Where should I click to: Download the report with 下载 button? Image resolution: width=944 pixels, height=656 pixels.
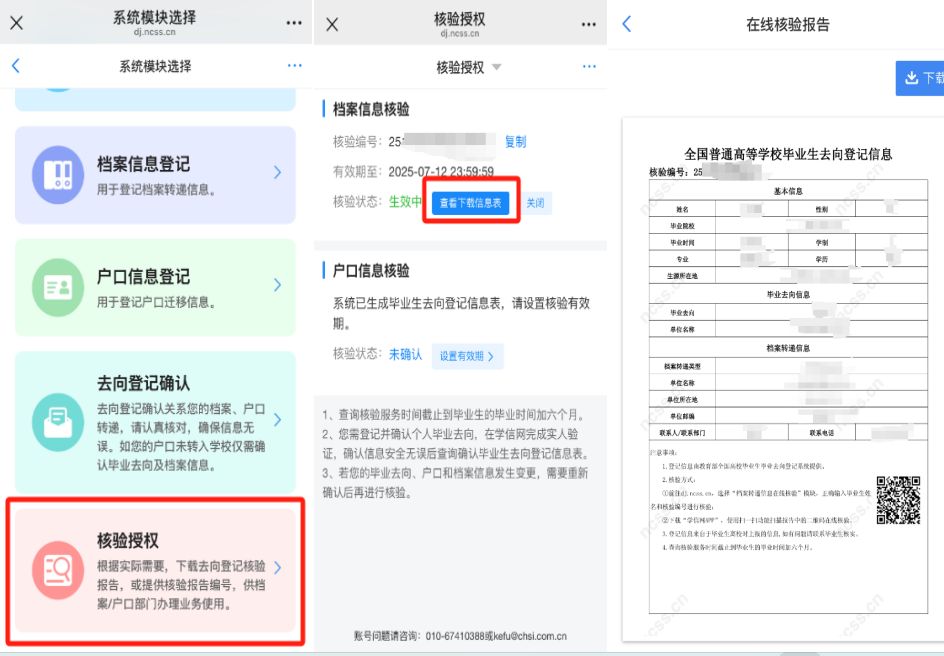coord(921,78)
